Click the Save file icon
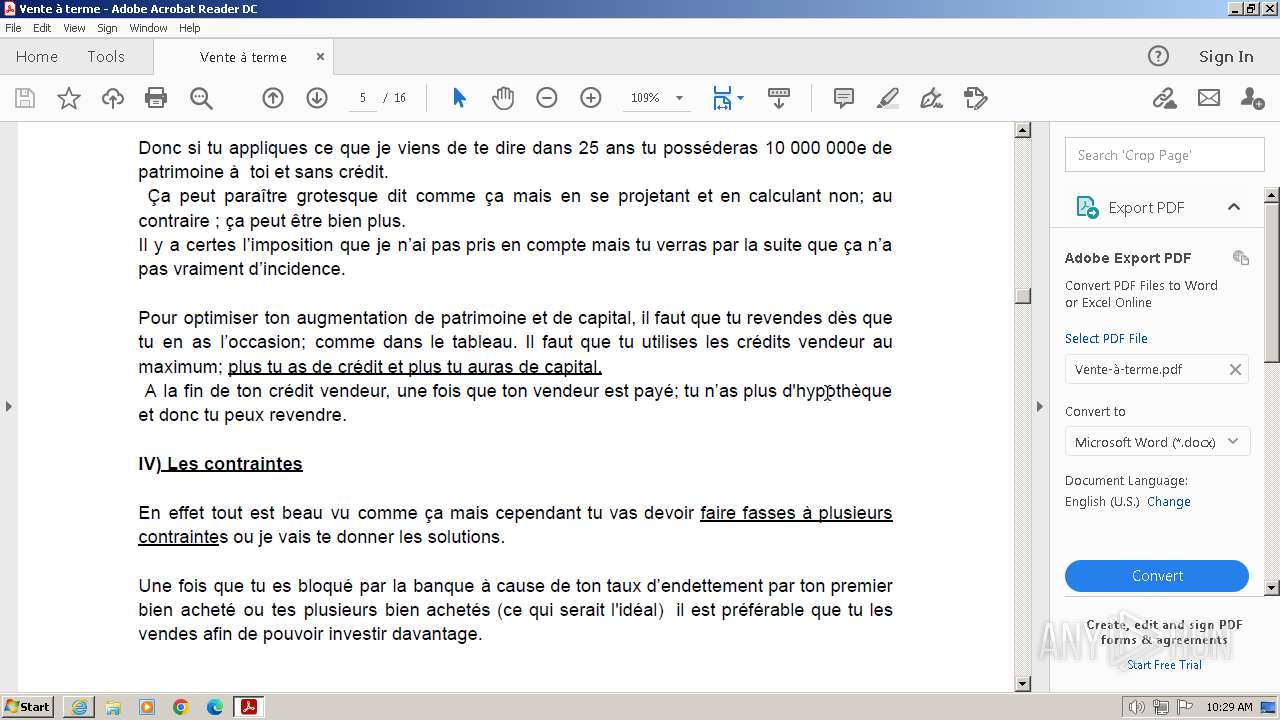The image size is (1280, 720). pyautogui.click(x=25, y=98)
